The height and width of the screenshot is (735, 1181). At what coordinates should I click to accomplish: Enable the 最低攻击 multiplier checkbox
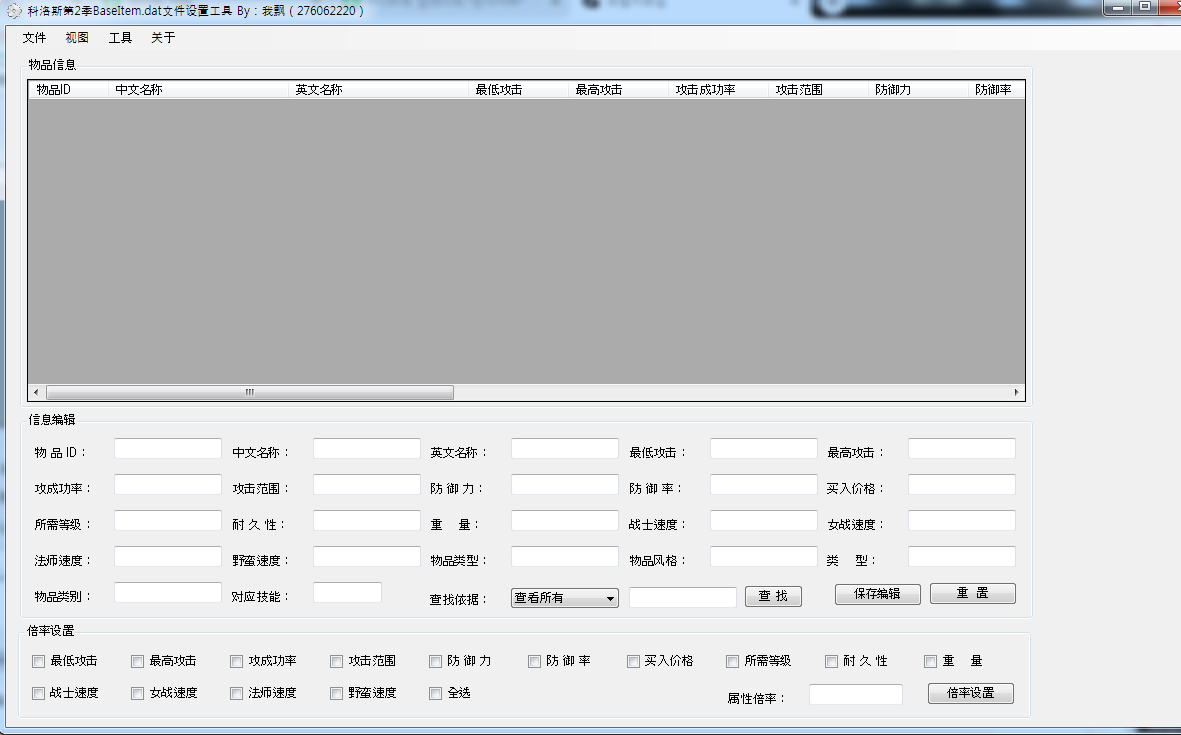tap(39, 661)
